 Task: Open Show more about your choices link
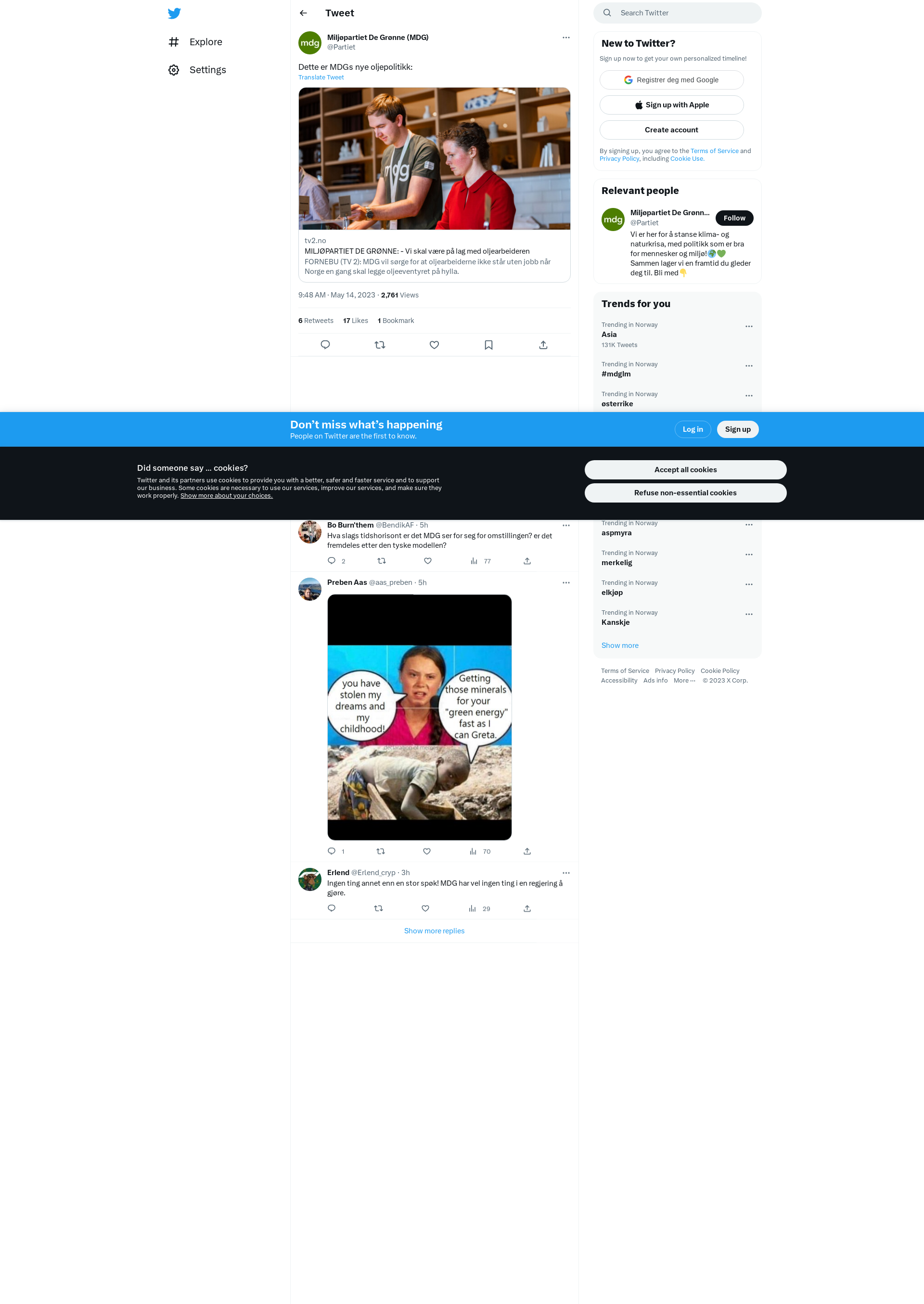point(227,496)
